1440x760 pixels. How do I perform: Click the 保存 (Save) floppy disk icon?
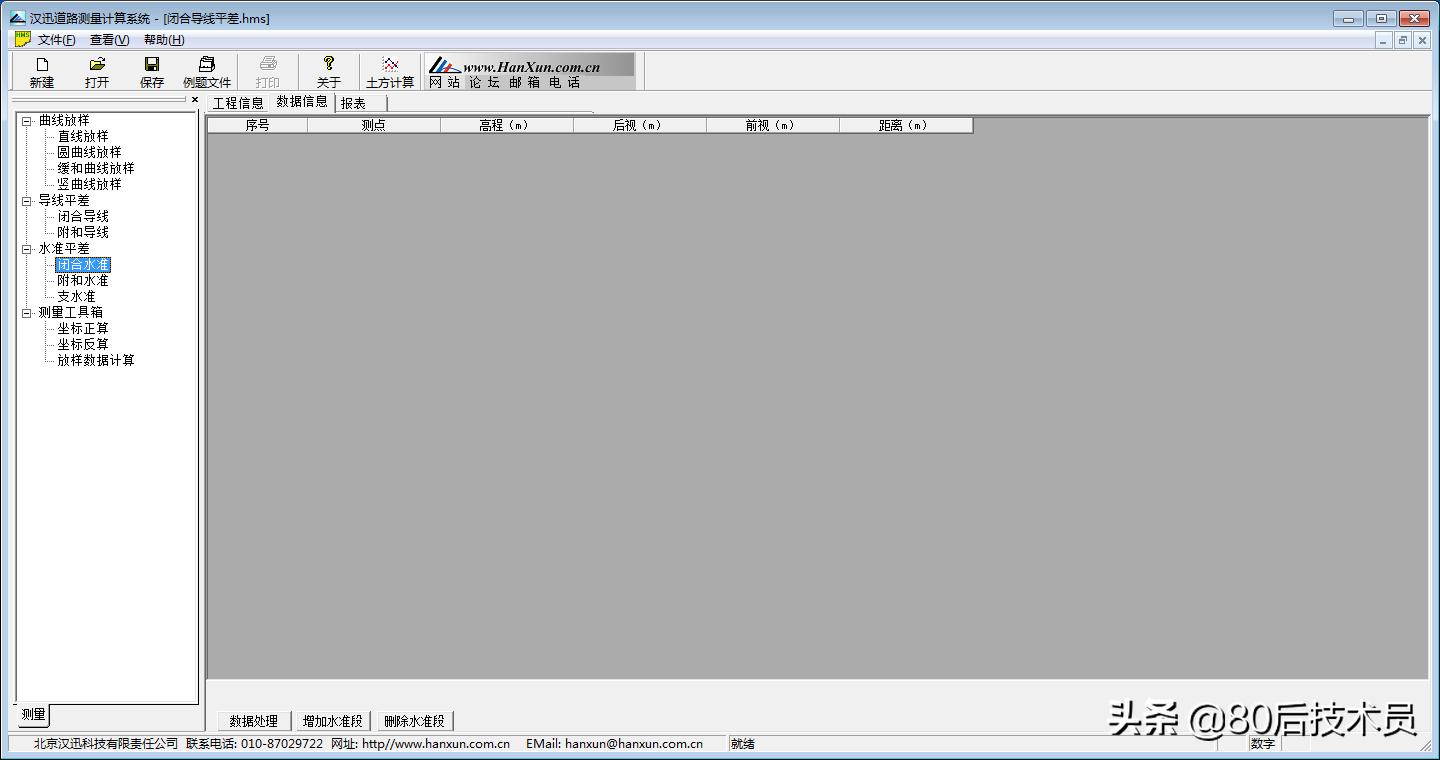152,64
